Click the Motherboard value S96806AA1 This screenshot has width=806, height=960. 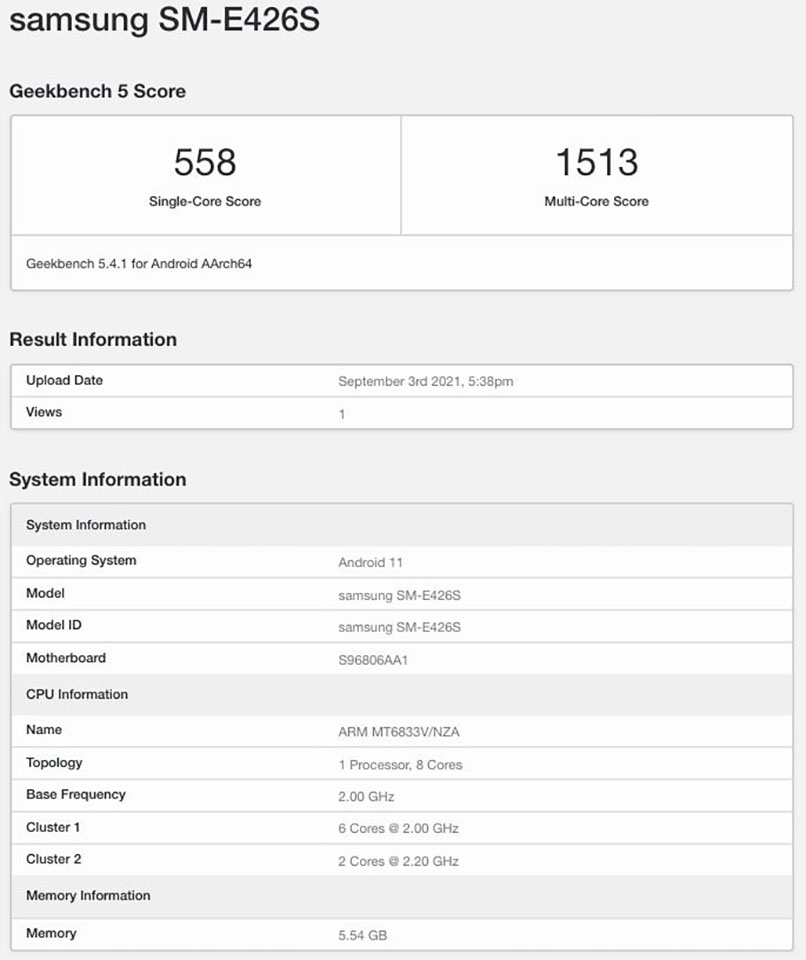point(375,658)
